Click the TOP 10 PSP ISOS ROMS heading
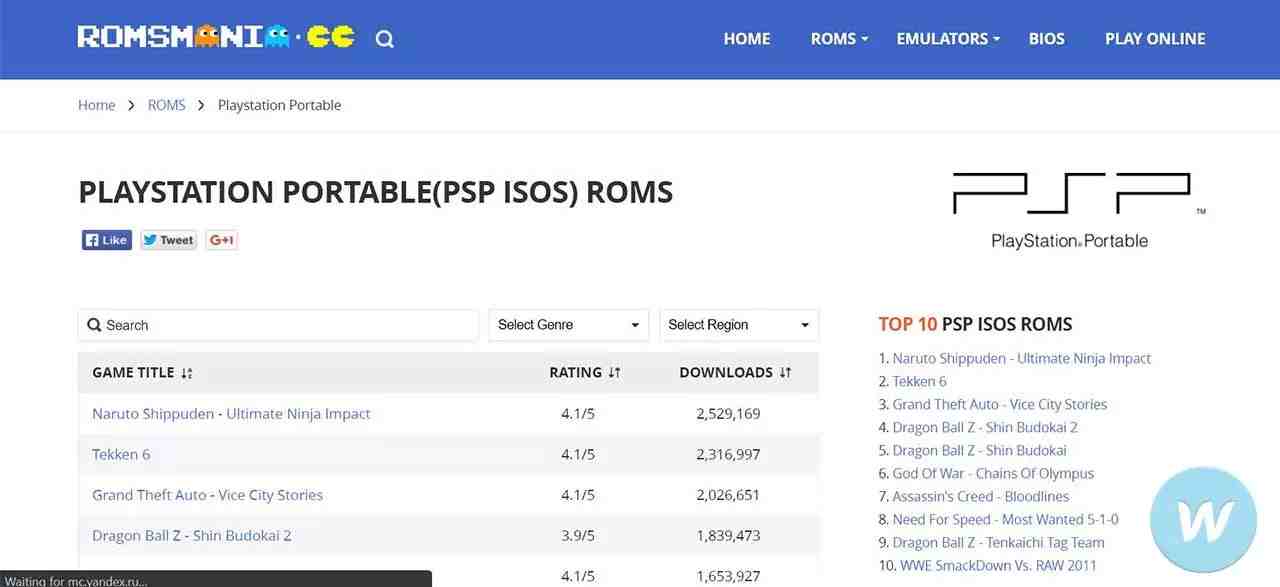 pos(975,324)
